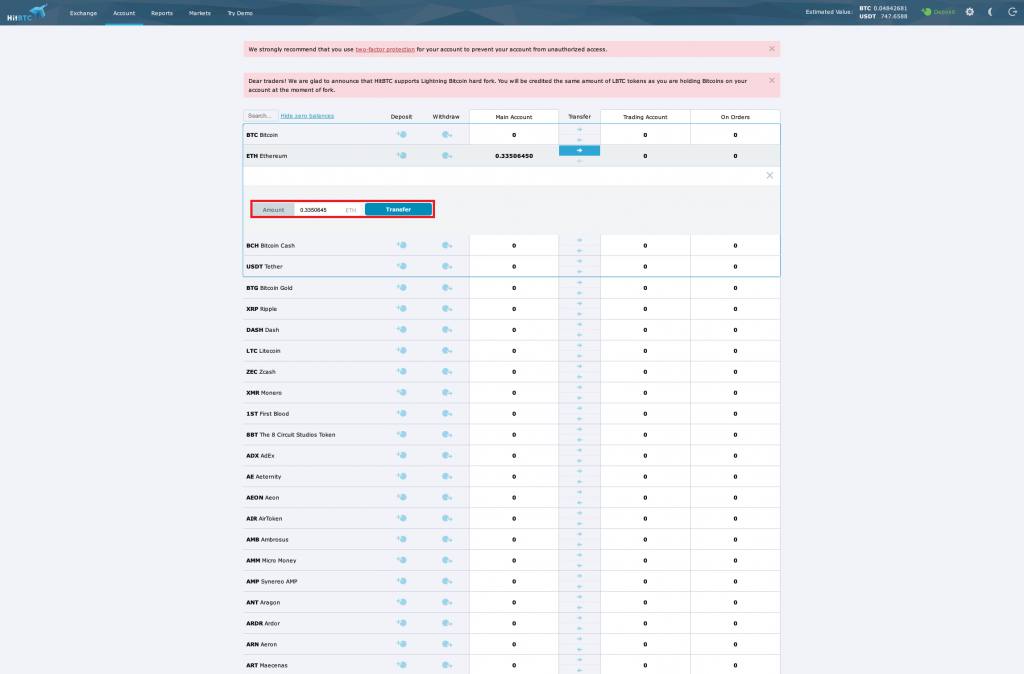1024x674 pixels.
Task: Click the withdraw icon for BCH Bitcoin Cash
Action: [x=447, y=245]
